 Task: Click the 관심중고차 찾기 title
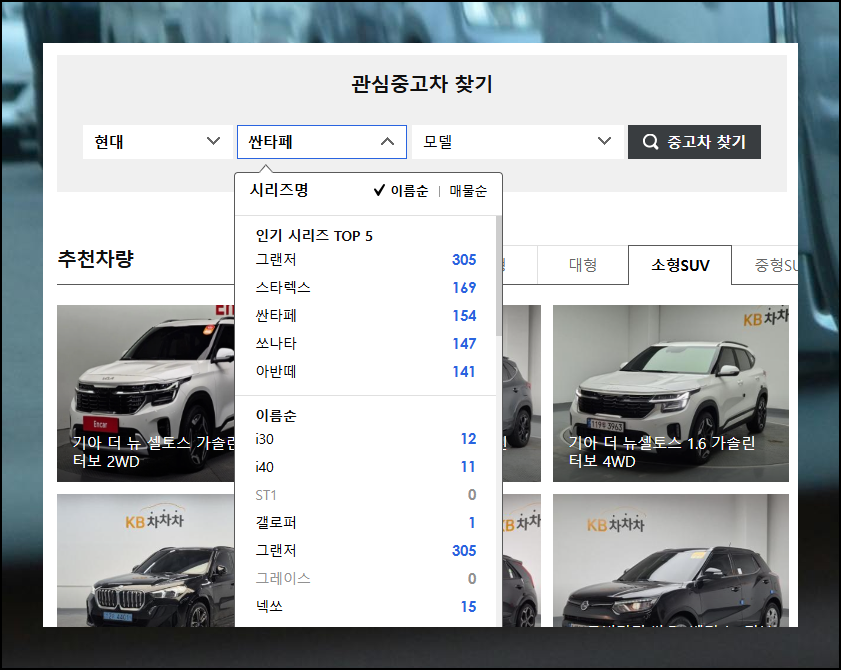pos(422,84)
